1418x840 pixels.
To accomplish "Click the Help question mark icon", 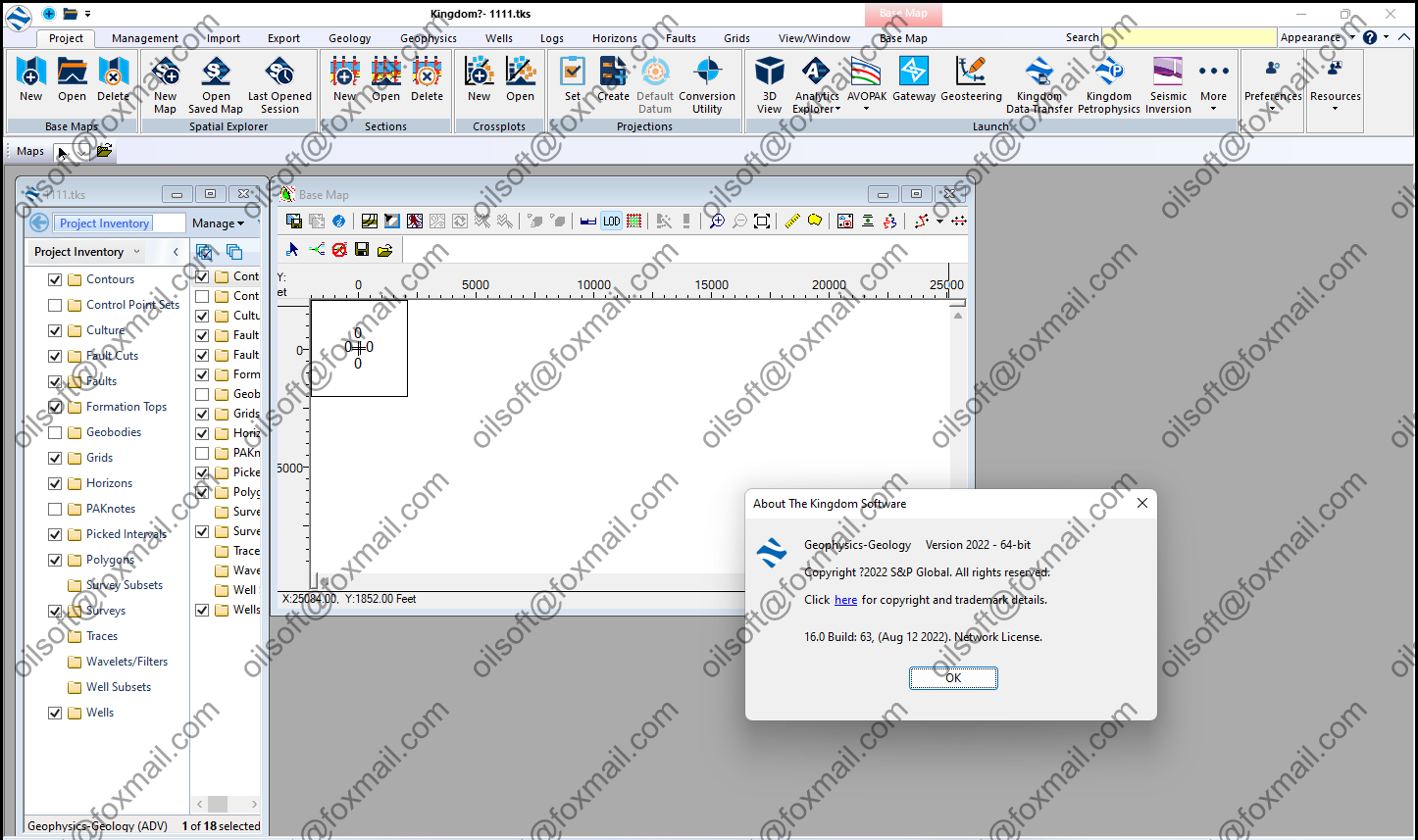I will (1370, 37).
